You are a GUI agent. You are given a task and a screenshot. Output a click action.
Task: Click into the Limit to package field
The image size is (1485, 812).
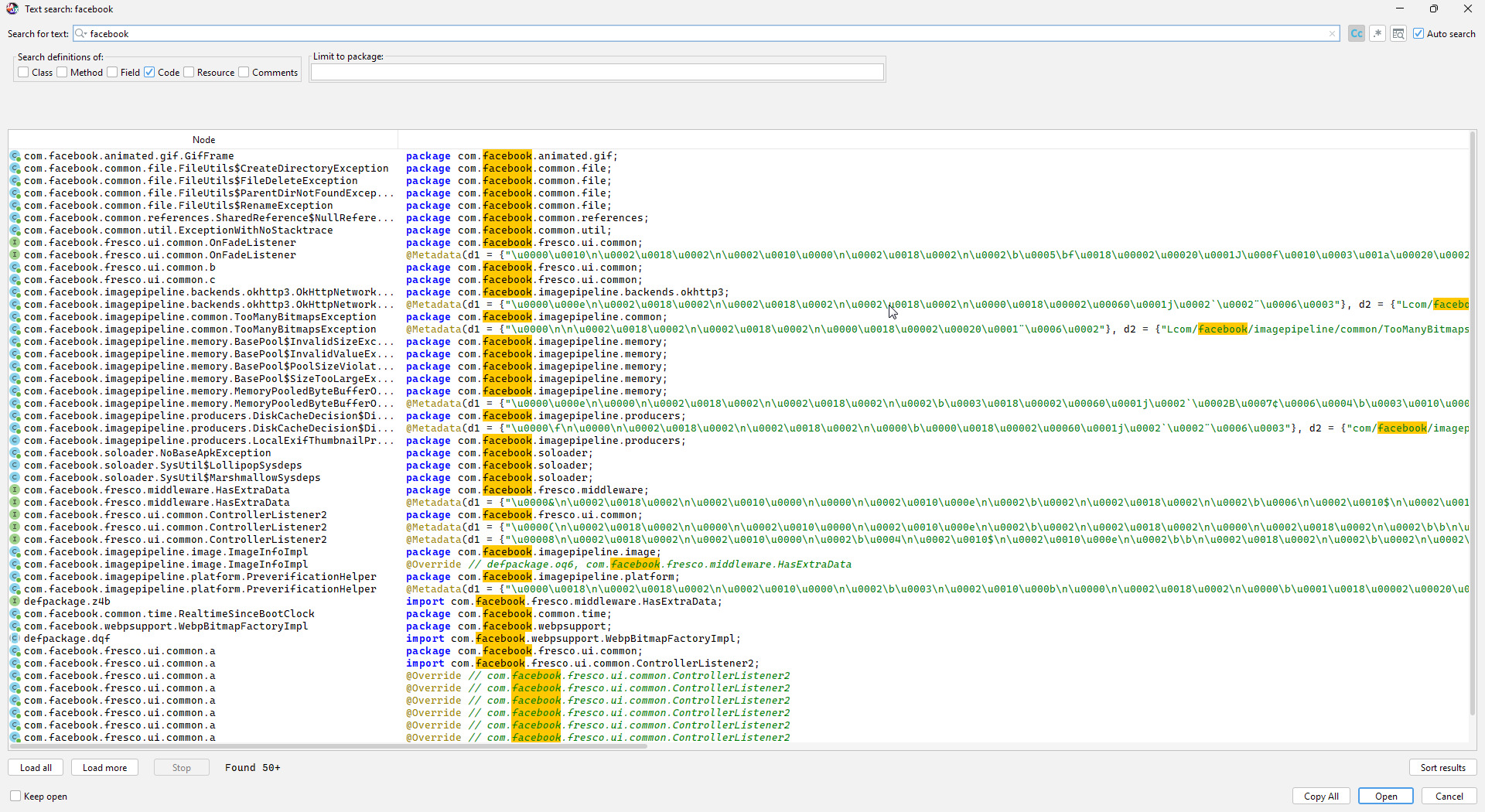tap(596, 73)
